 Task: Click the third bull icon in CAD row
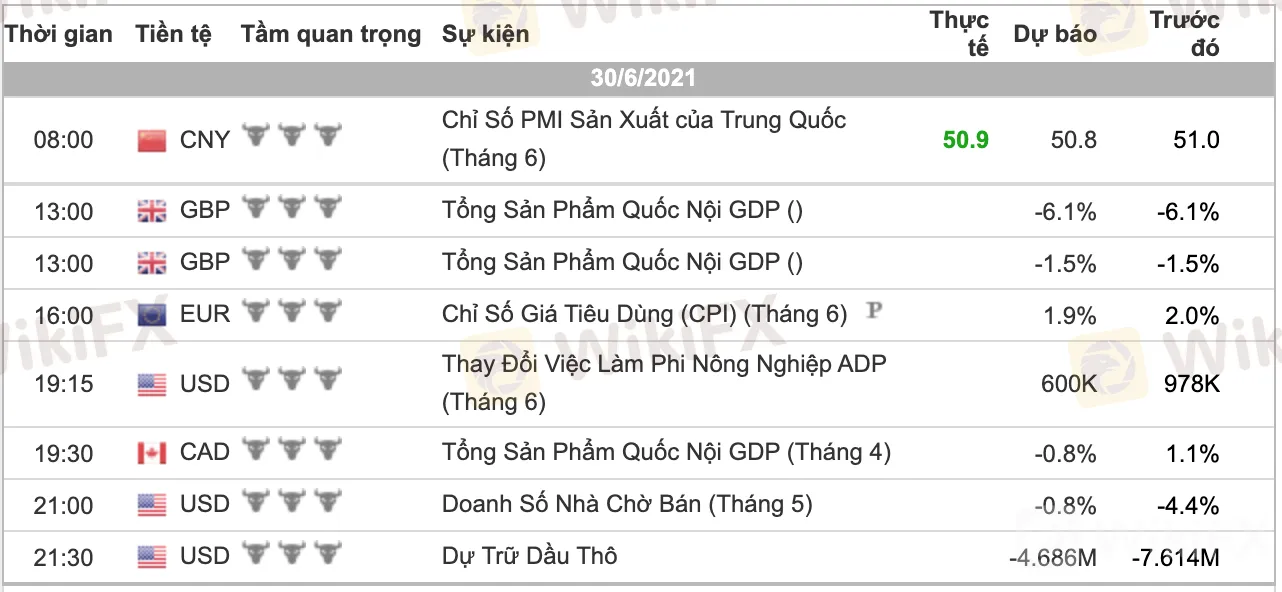(x=328, y=449)
